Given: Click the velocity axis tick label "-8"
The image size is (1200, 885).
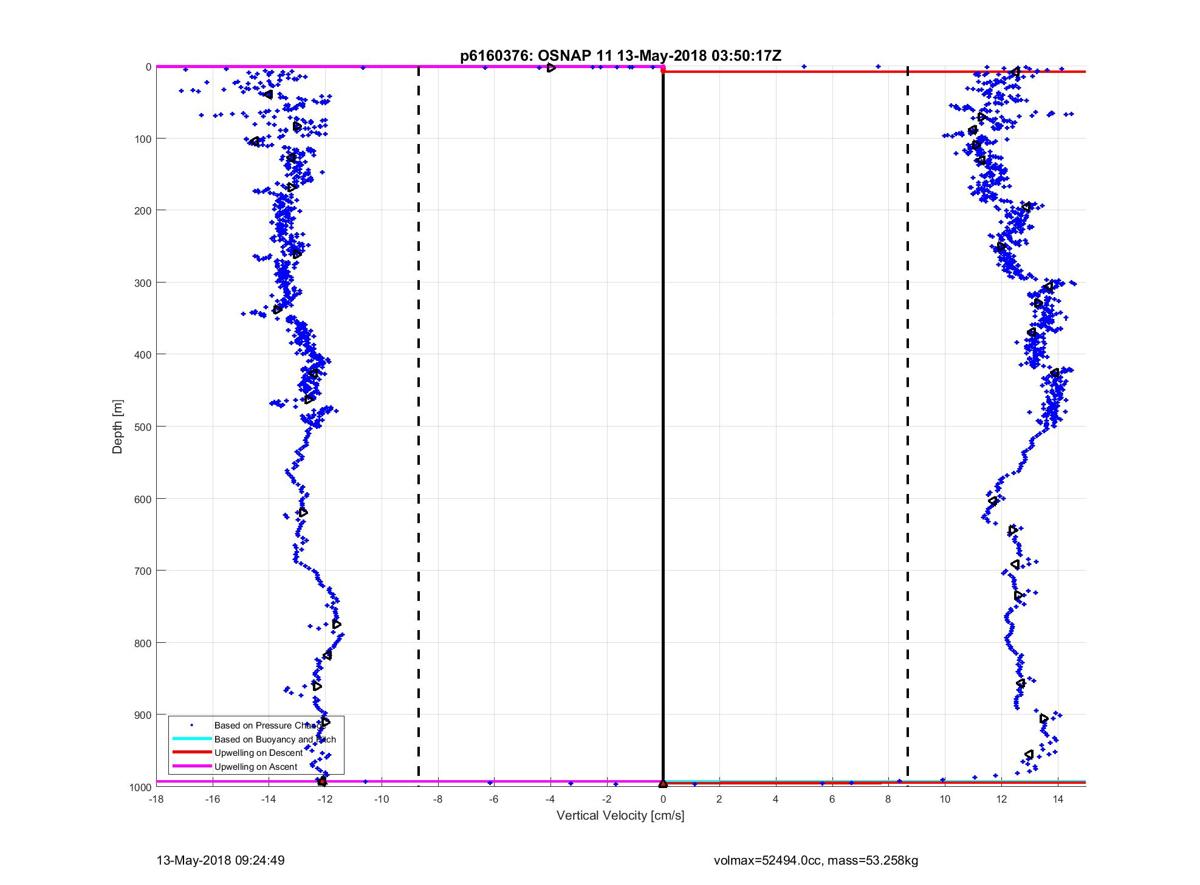Looking at the screenshot, I should (438, 799).
